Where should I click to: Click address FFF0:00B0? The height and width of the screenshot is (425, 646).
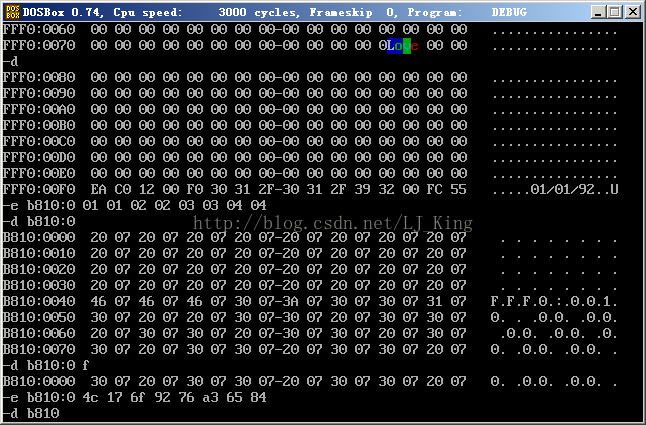[x=39, y=125]
